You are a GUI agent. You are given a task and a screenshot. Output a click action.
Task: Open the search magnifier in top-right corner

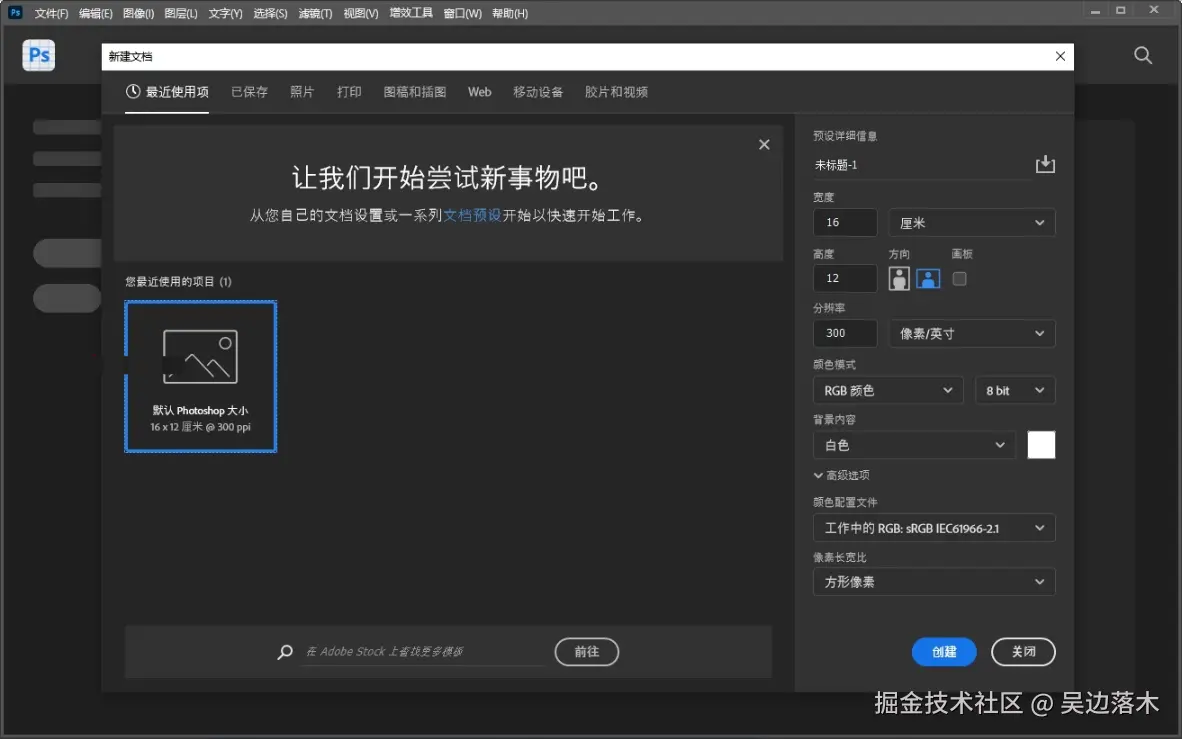point(1143,55)
